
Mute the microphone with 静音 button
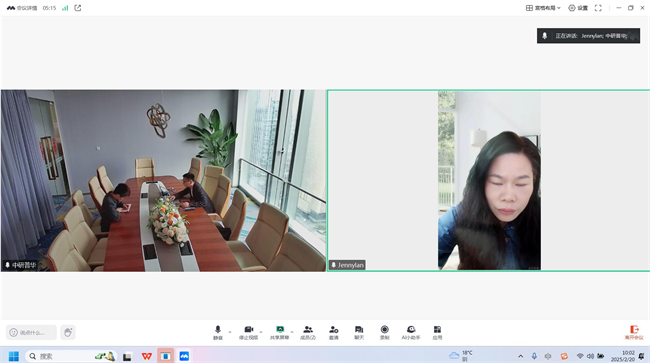[218, 332]
